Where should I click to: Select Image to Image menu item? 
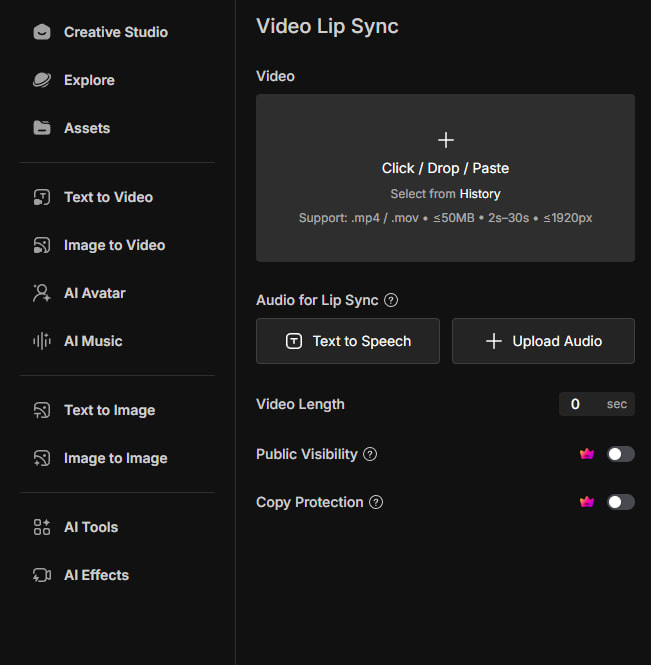pyautogui.click(x=117, y=458)
